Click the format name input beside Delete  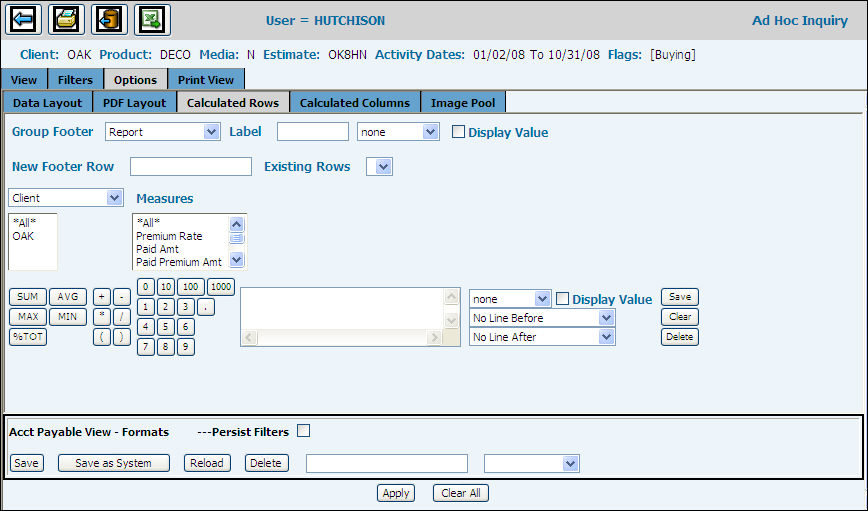coord(387,463)
